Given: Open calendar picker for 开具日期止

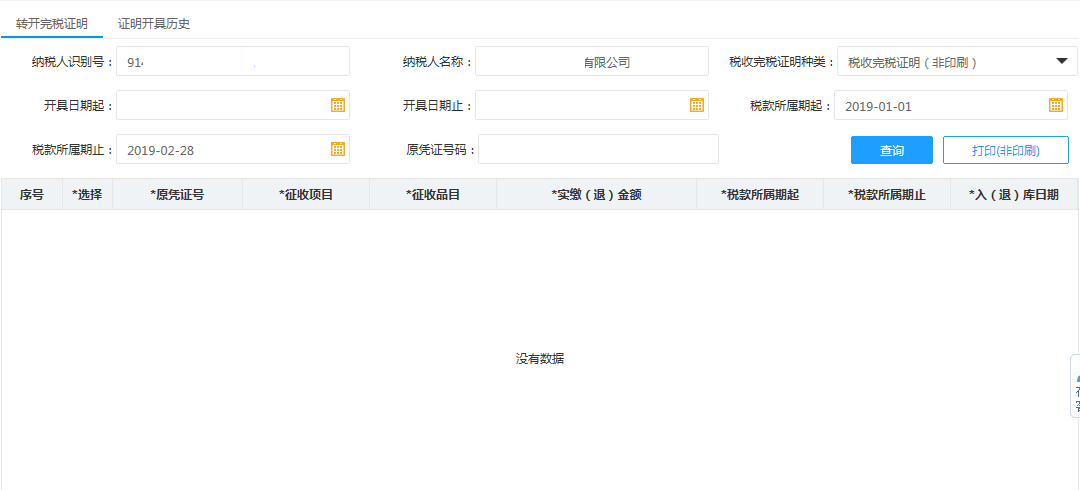Looking at the screenshot, I should 696,105.
